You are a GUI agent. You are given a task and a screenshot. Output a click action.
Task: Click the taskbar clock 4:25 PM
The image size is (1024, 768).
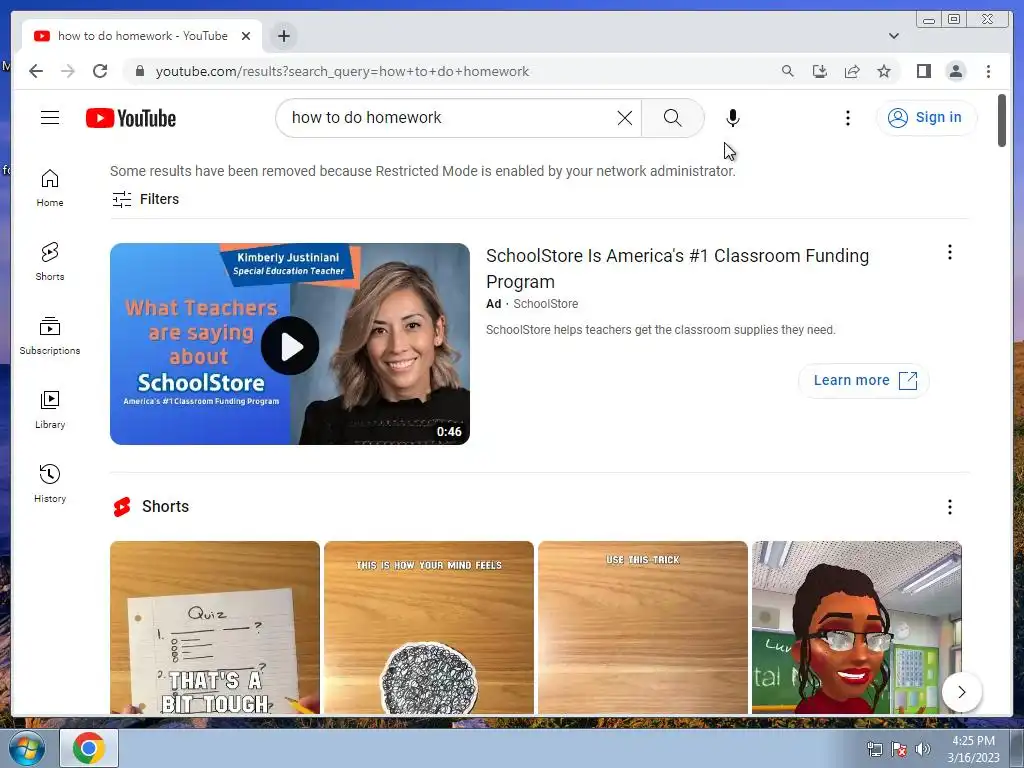click(973, 741)
